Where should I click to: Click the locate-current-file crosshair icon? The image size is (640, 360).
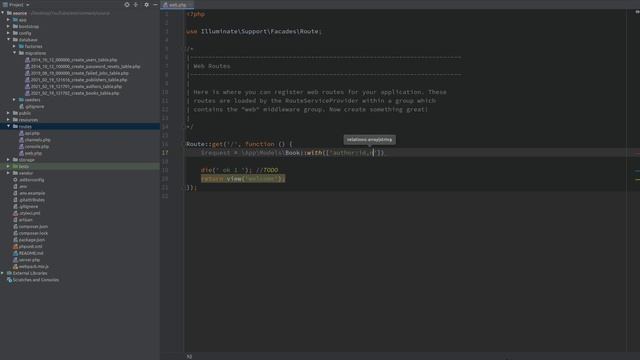(127, 4)
